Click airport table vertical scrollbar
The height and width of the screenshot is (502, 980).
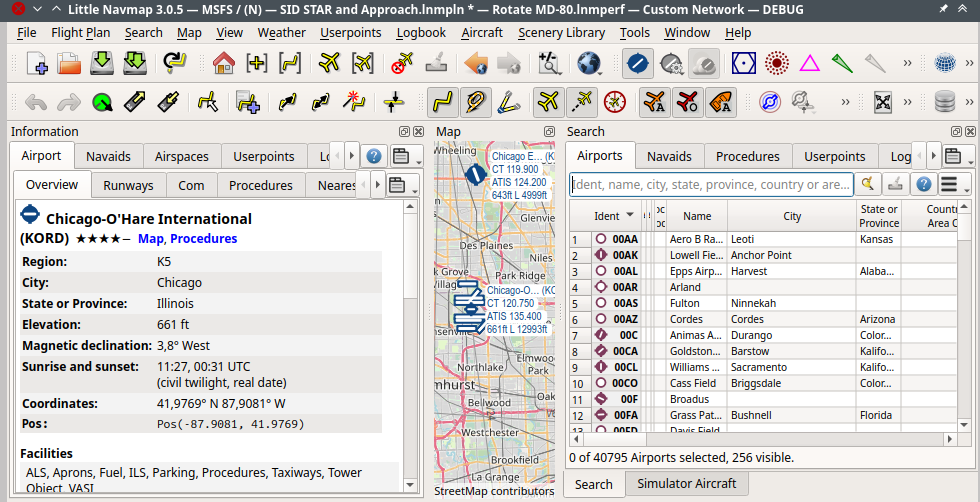coord(964,315)
